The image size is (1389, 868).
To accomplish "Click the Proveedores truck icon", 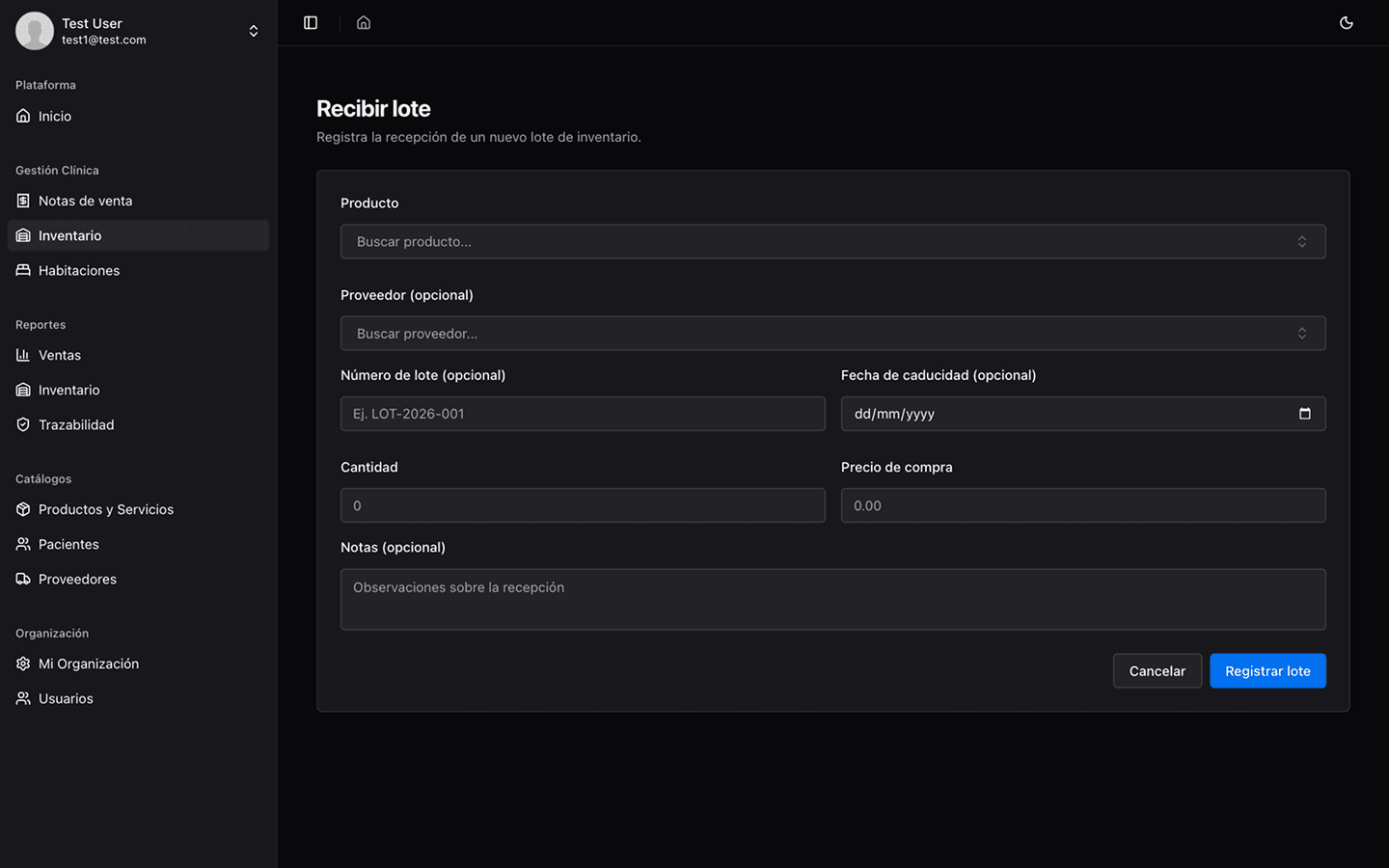I will pyautogui.click(x=23, y=579).
